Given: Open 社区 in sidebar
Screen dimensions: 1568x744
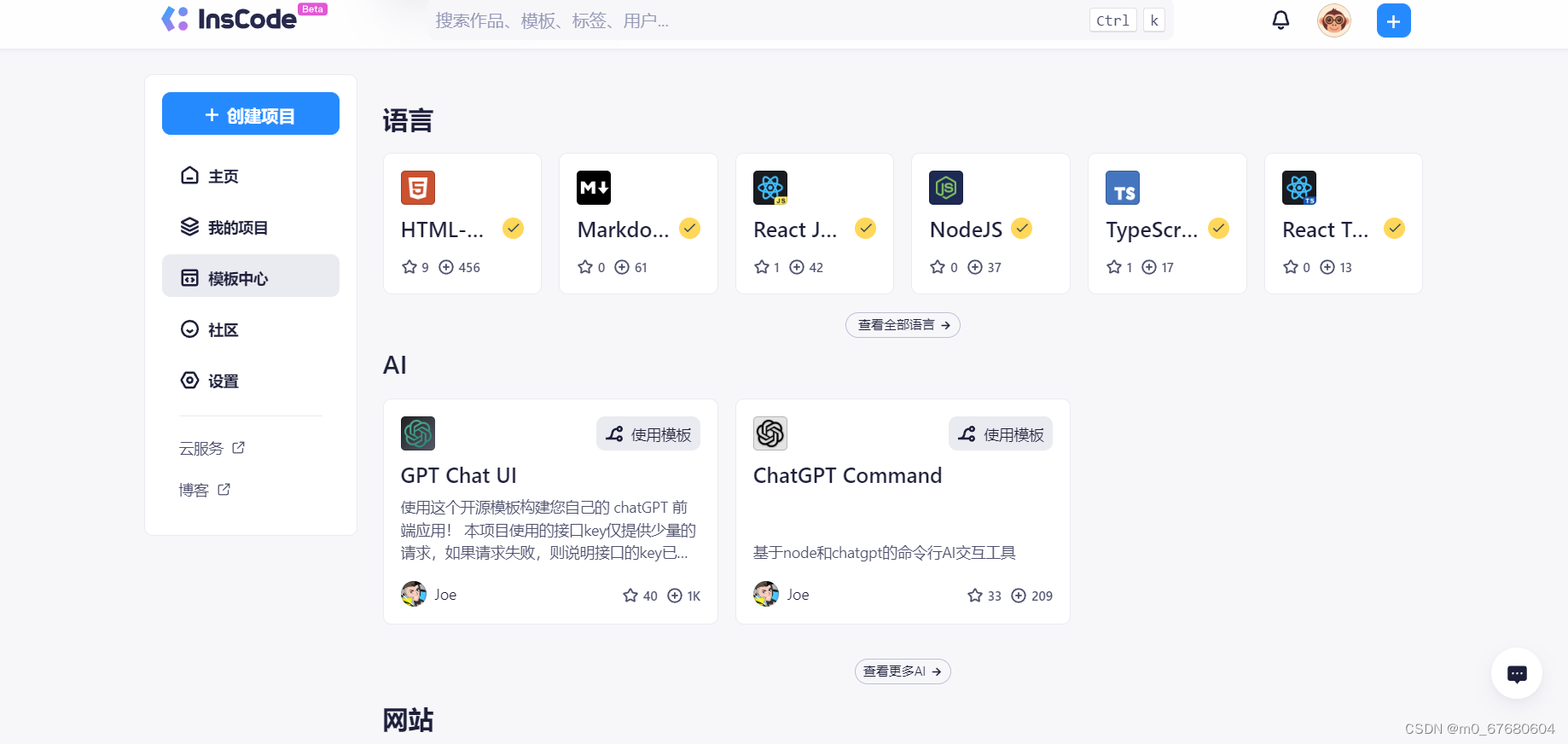Looking at the screenshot, I should coord(251,329).
